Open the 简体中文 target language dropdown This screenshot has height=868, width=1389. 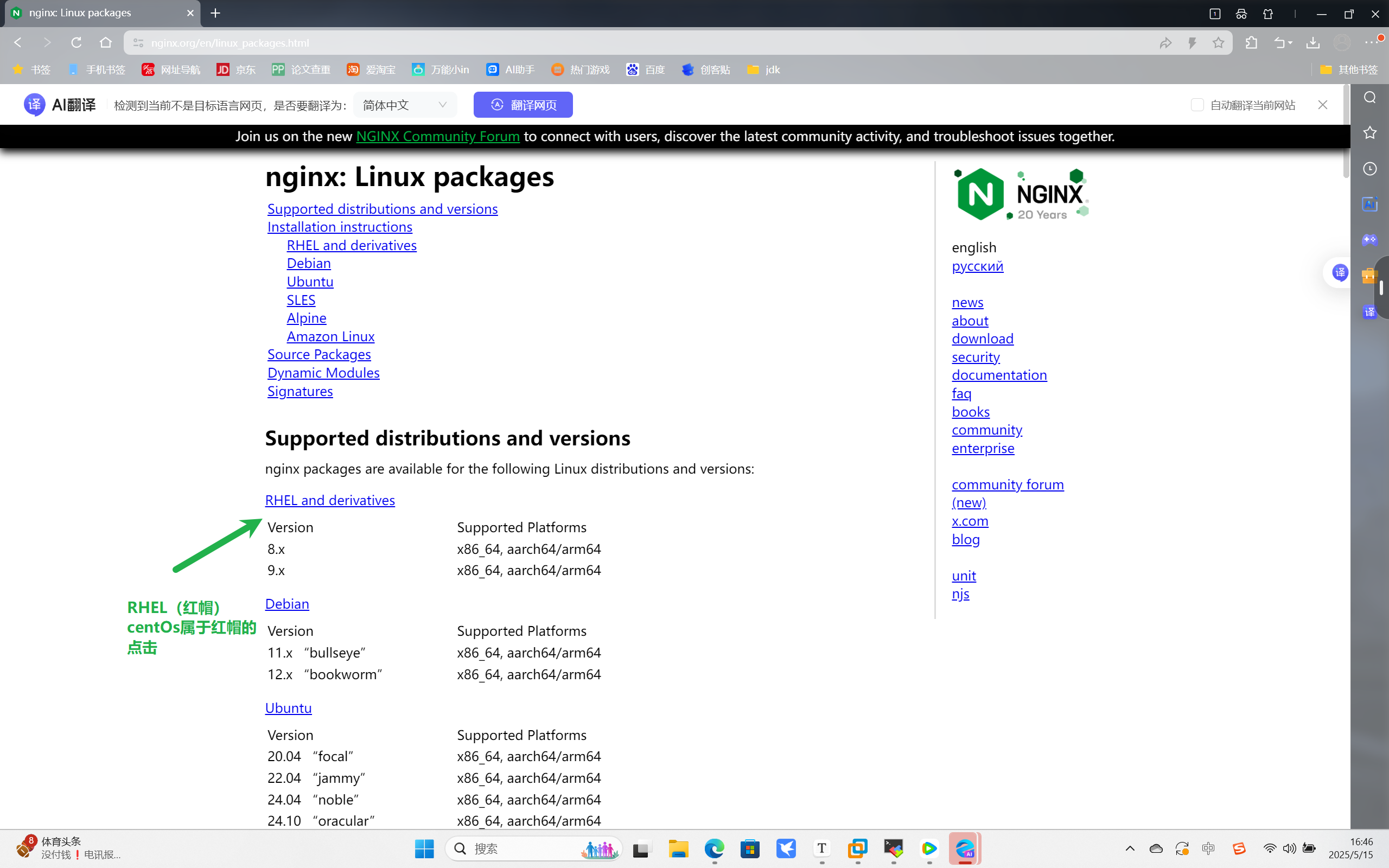coord(405,105)
